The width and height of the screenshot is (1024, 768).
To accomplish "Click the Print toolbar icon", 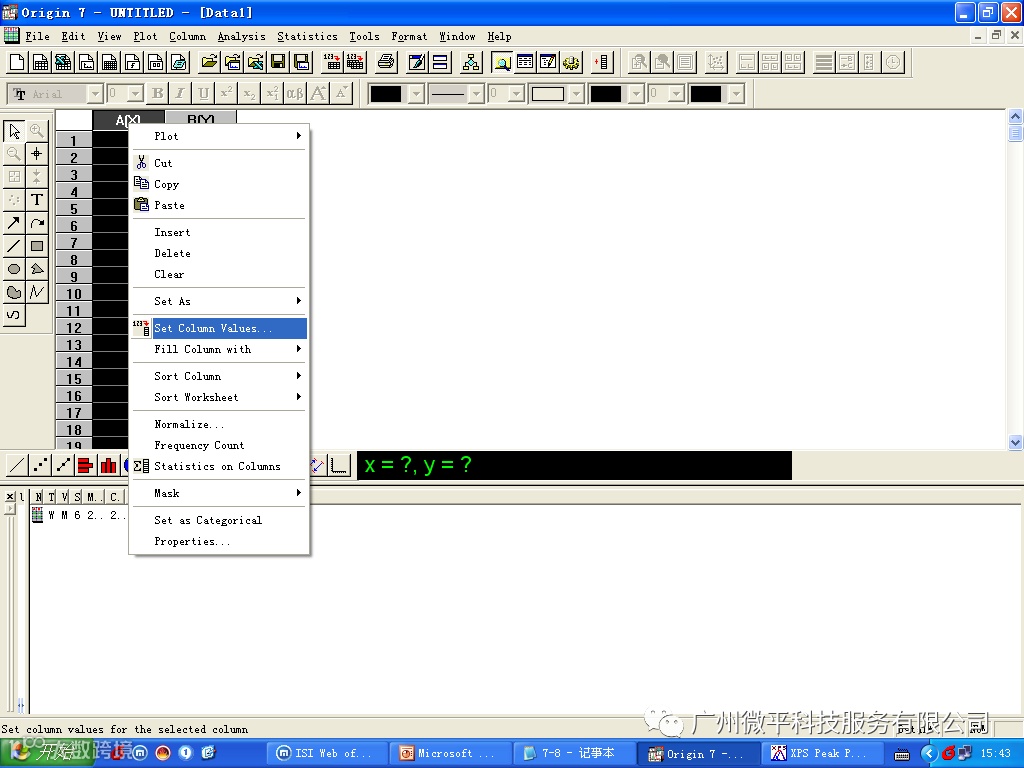I will [x=386, y=62].
